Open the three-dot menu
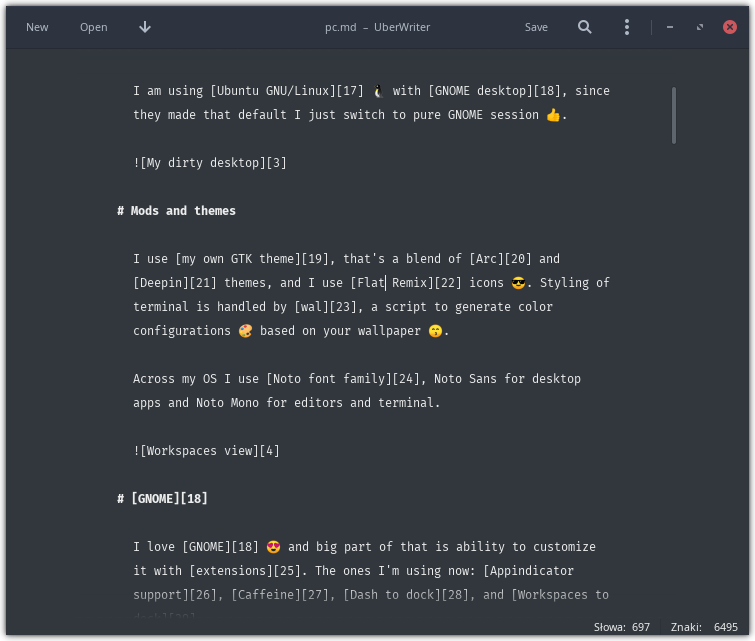The image size is (755, 641). (x=626, y=27)
